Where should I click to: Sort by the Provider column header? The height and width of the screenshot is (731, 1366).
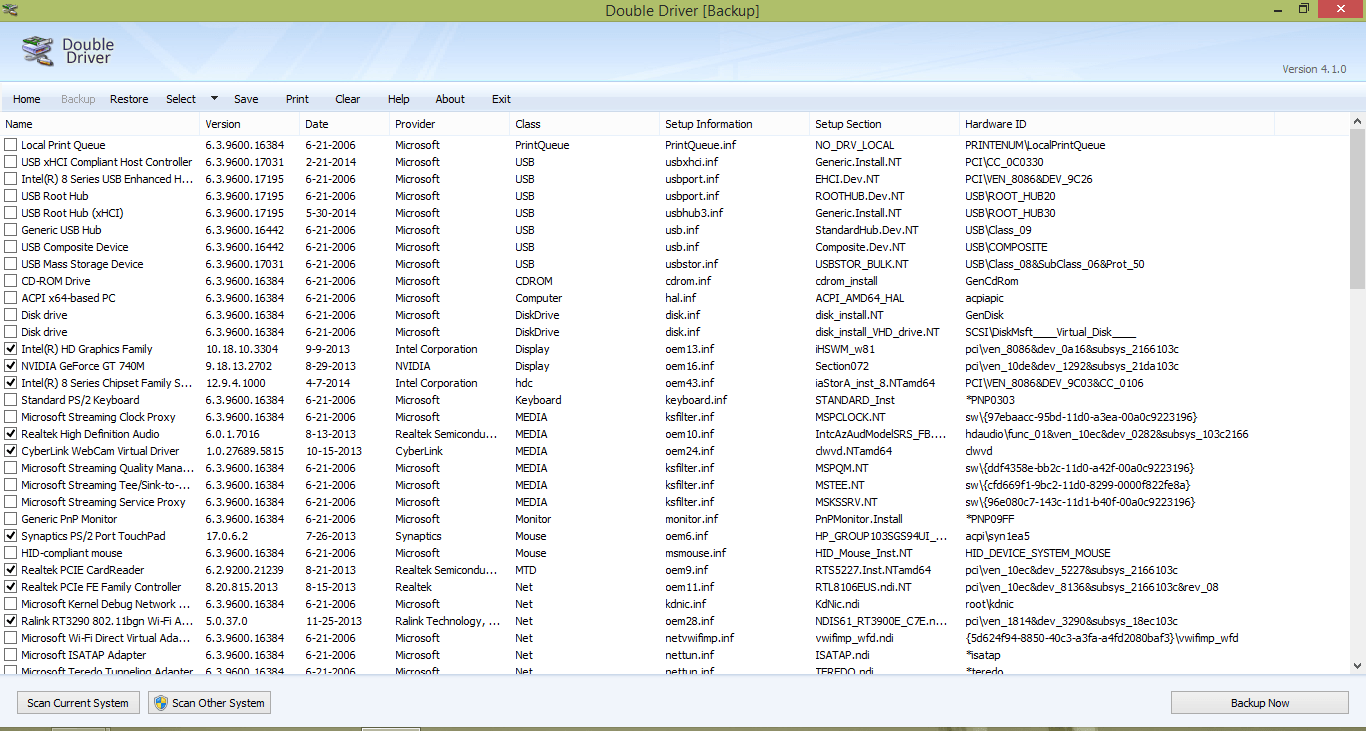[x=450, y=124]
